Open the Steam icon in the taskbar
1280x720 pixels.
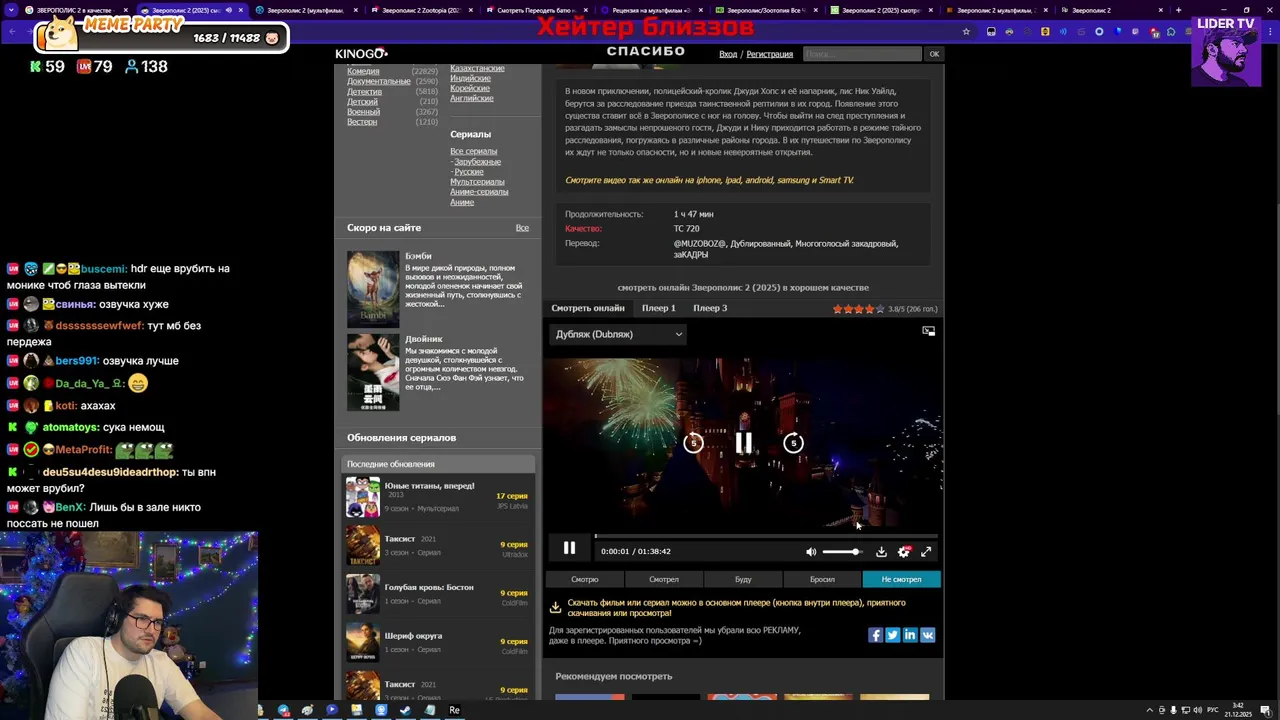[405, 710]
